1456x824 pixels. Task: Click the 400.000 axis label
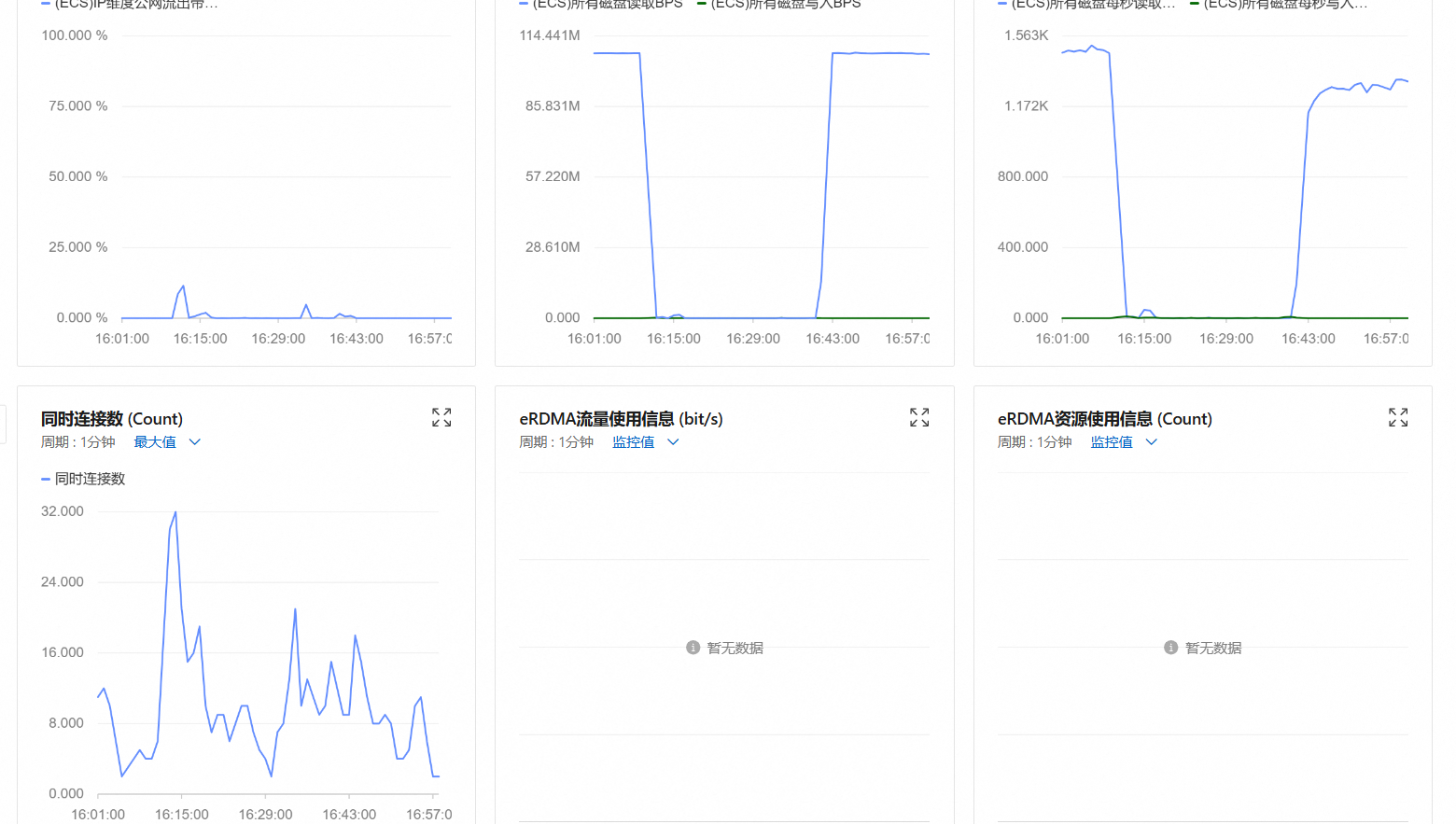coord(1023,247)
